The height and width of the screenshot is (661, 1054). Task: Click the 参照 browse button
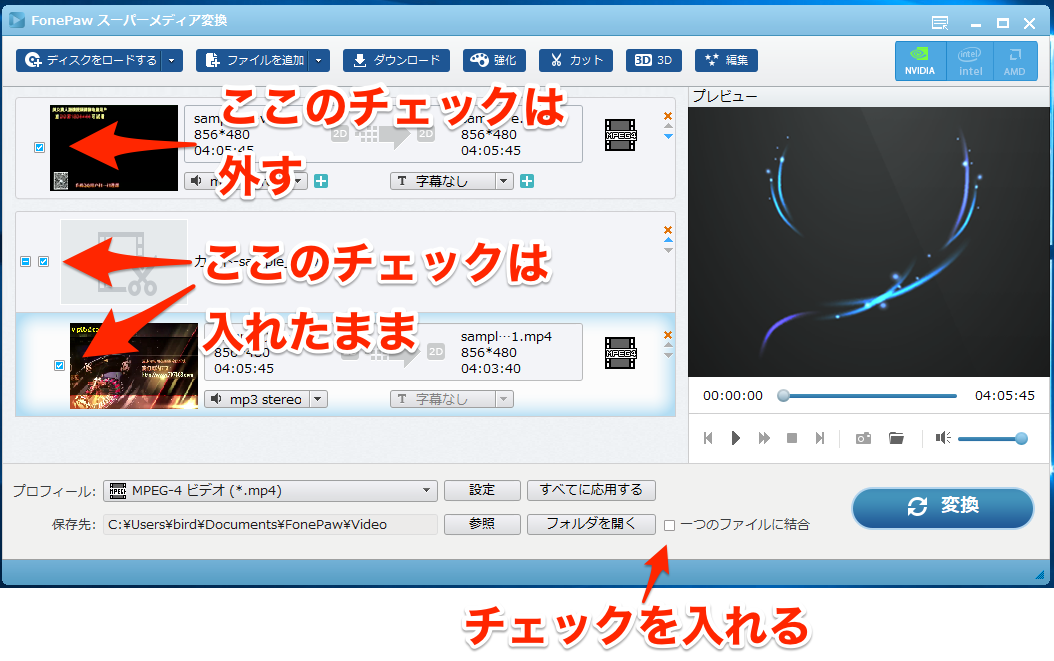(x=482, y=524)
